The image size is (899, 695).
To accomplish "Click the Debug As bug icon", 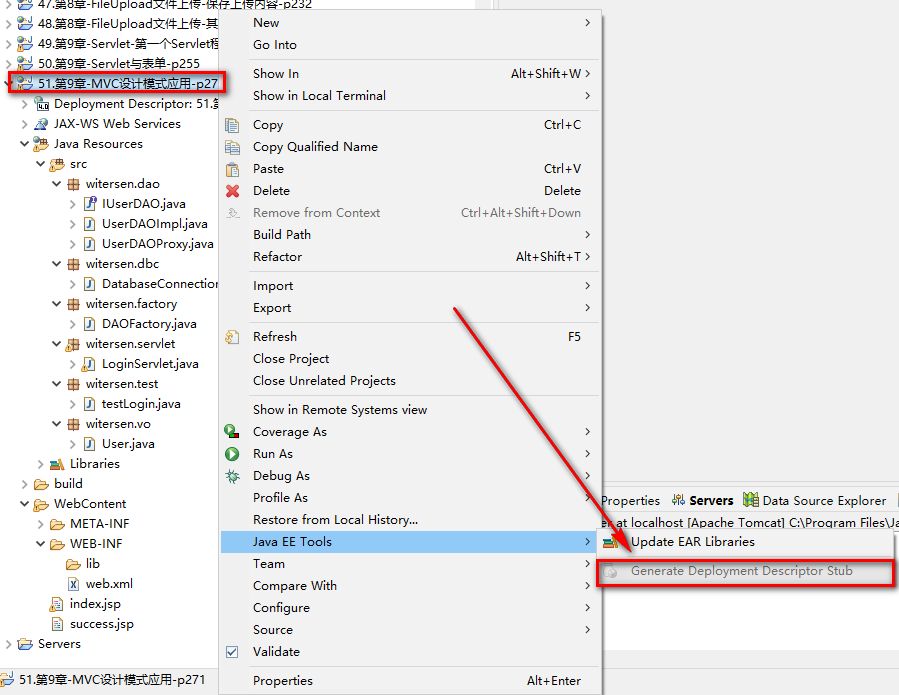I will (x=232, y=476).
